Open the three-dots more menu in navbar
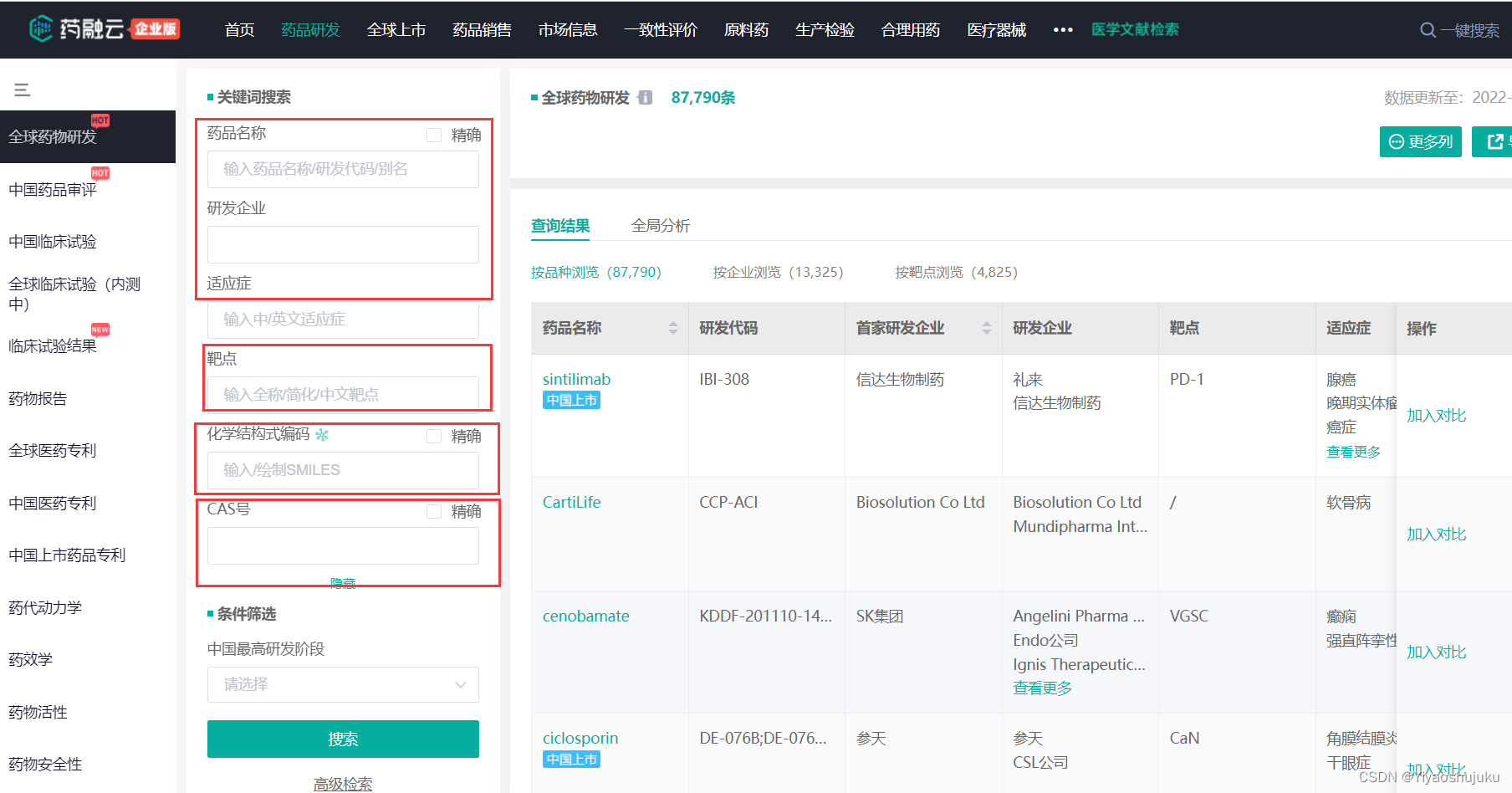Screen dimensions: 1512x793 (x=1063, y=30)
